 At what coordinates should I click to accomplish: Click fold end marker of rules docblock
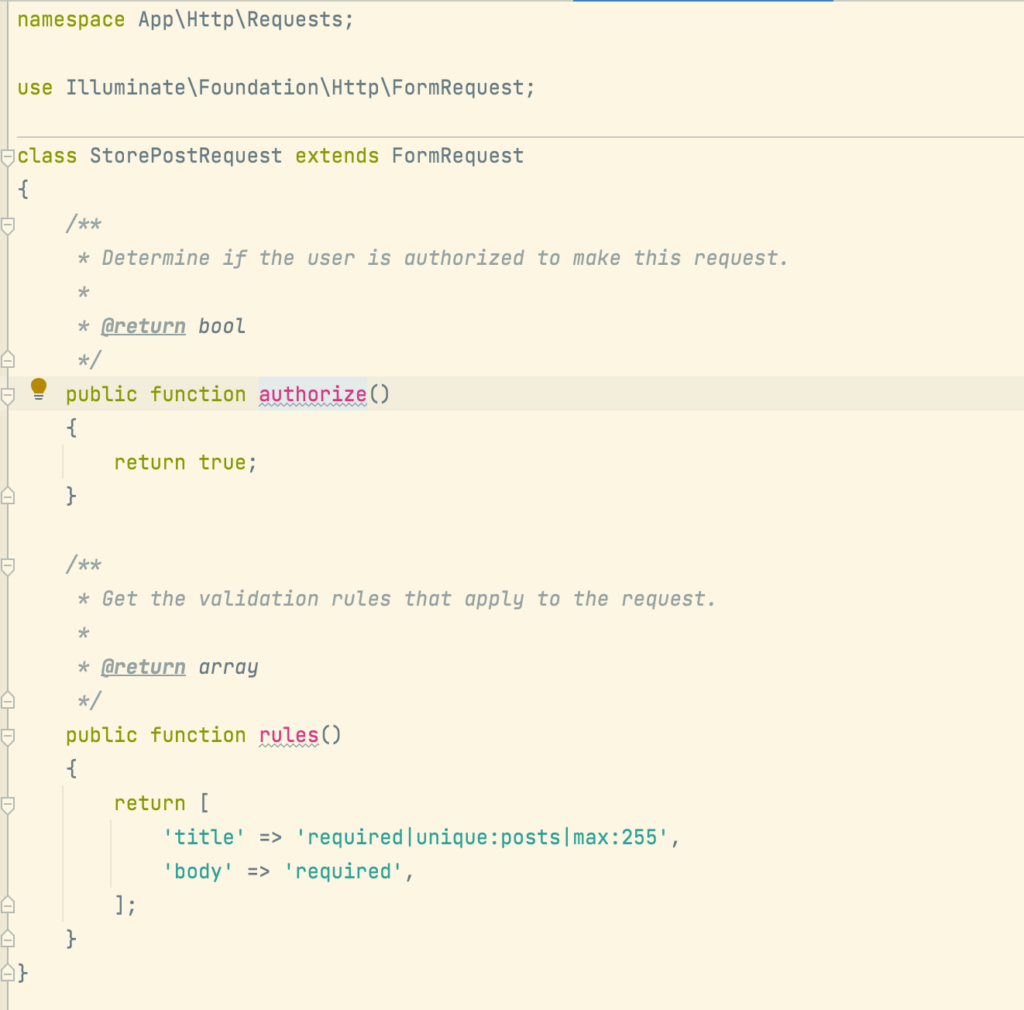(7, 701)
